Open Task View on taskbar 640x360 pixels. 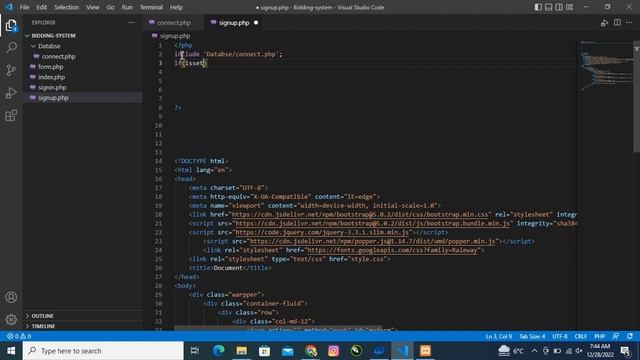coord(195,351)
